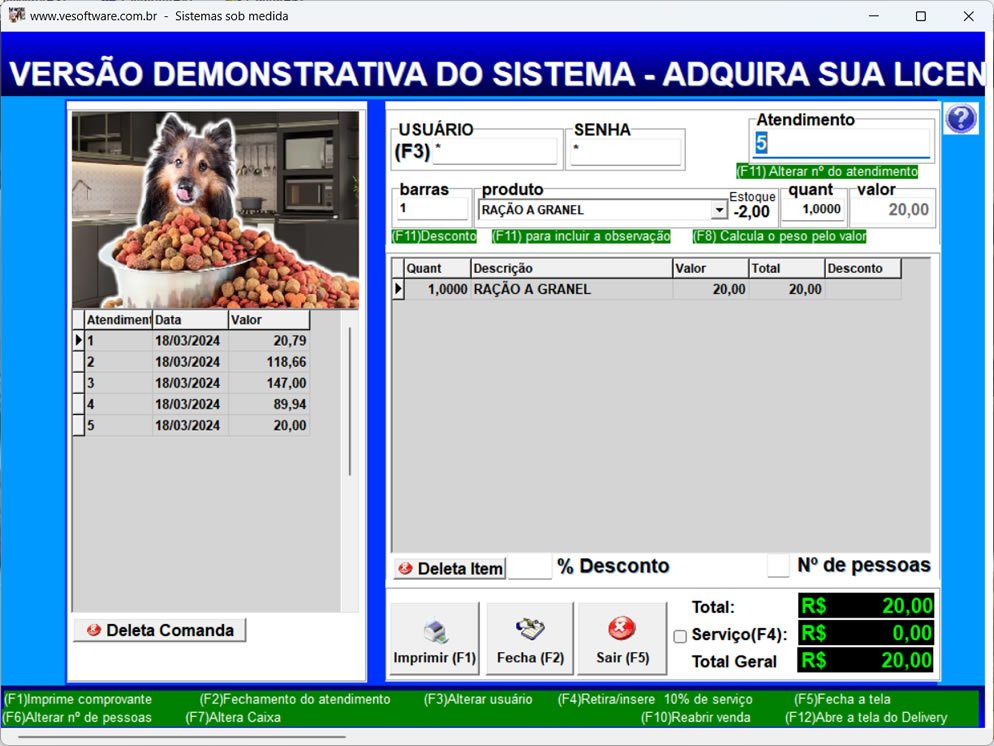
Task: Open the produto dropdown showing RAÇÃO A GRANEL
Action: [x=721, y=211]
